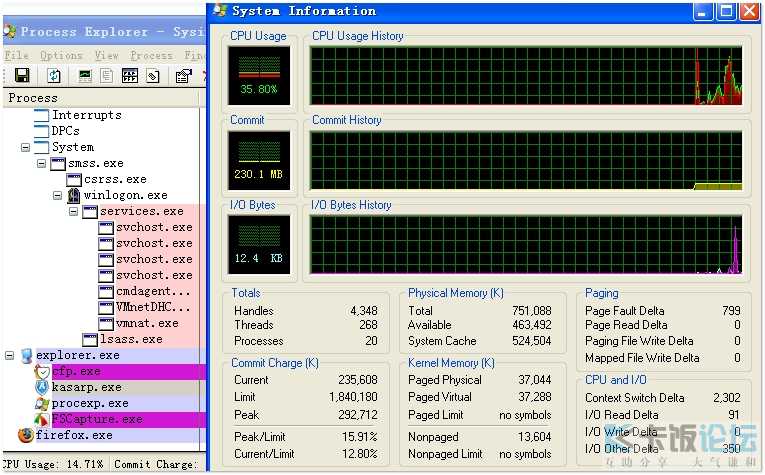Click the CPU Usage gauge showing 35.80%

tap(259, 76)
